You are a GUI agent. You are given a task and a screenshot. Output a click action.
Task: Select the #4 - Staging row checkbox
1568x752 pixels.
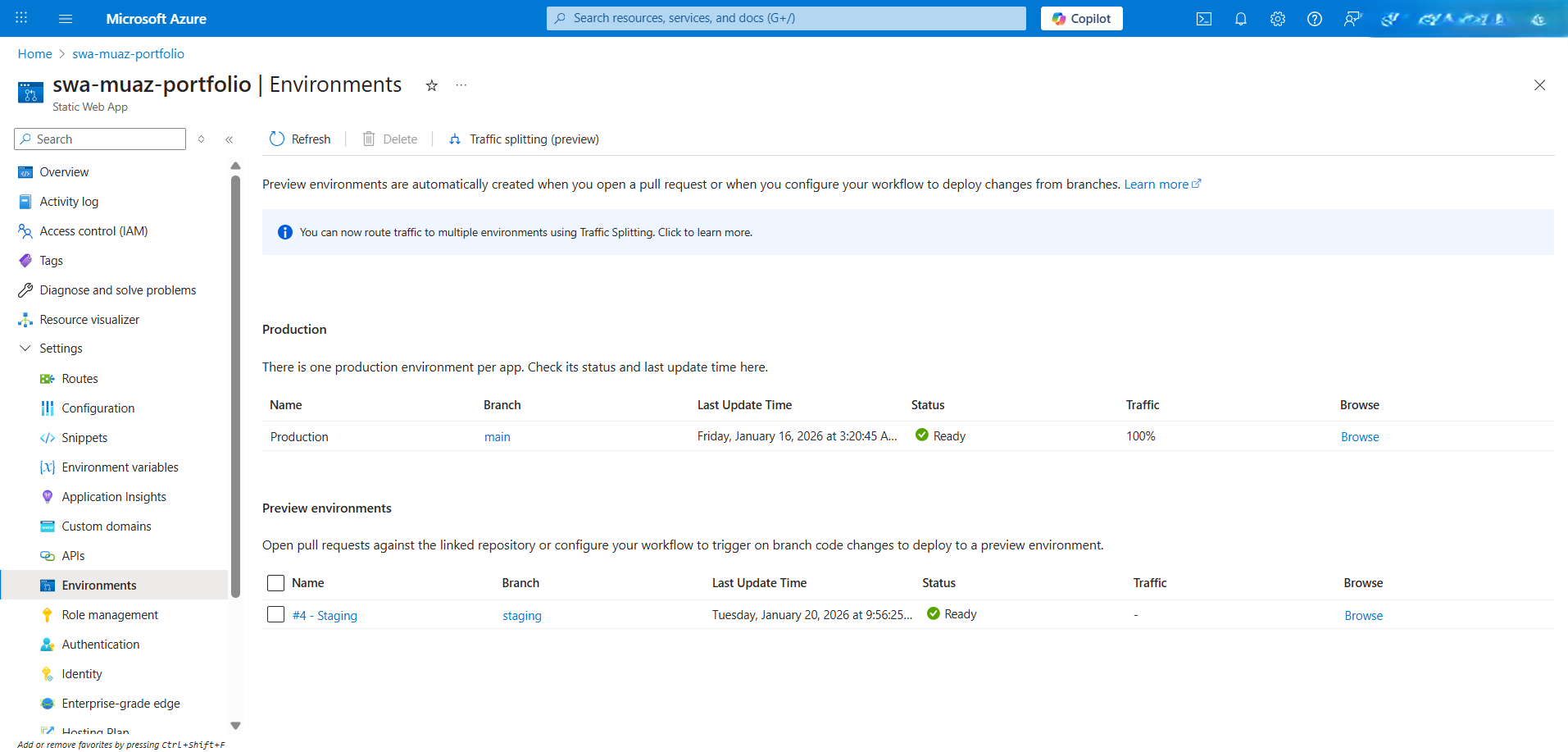click(x=275, y=613)
